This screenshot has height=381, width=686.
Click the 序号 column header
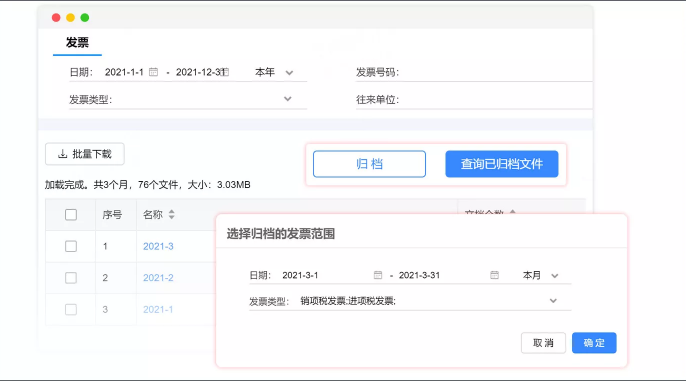pyautogui.click(x=112, y=215)
